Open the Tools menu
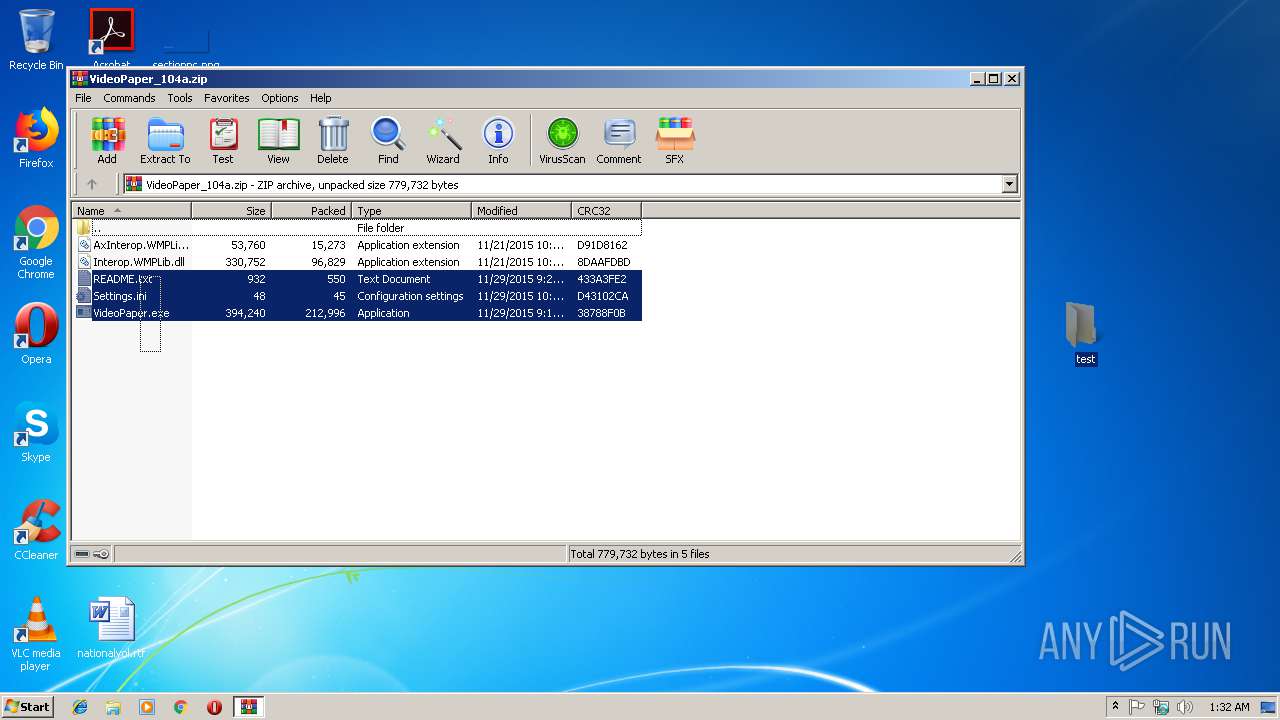The width and height of the screenshot is (1280, 720). point(180,98)
